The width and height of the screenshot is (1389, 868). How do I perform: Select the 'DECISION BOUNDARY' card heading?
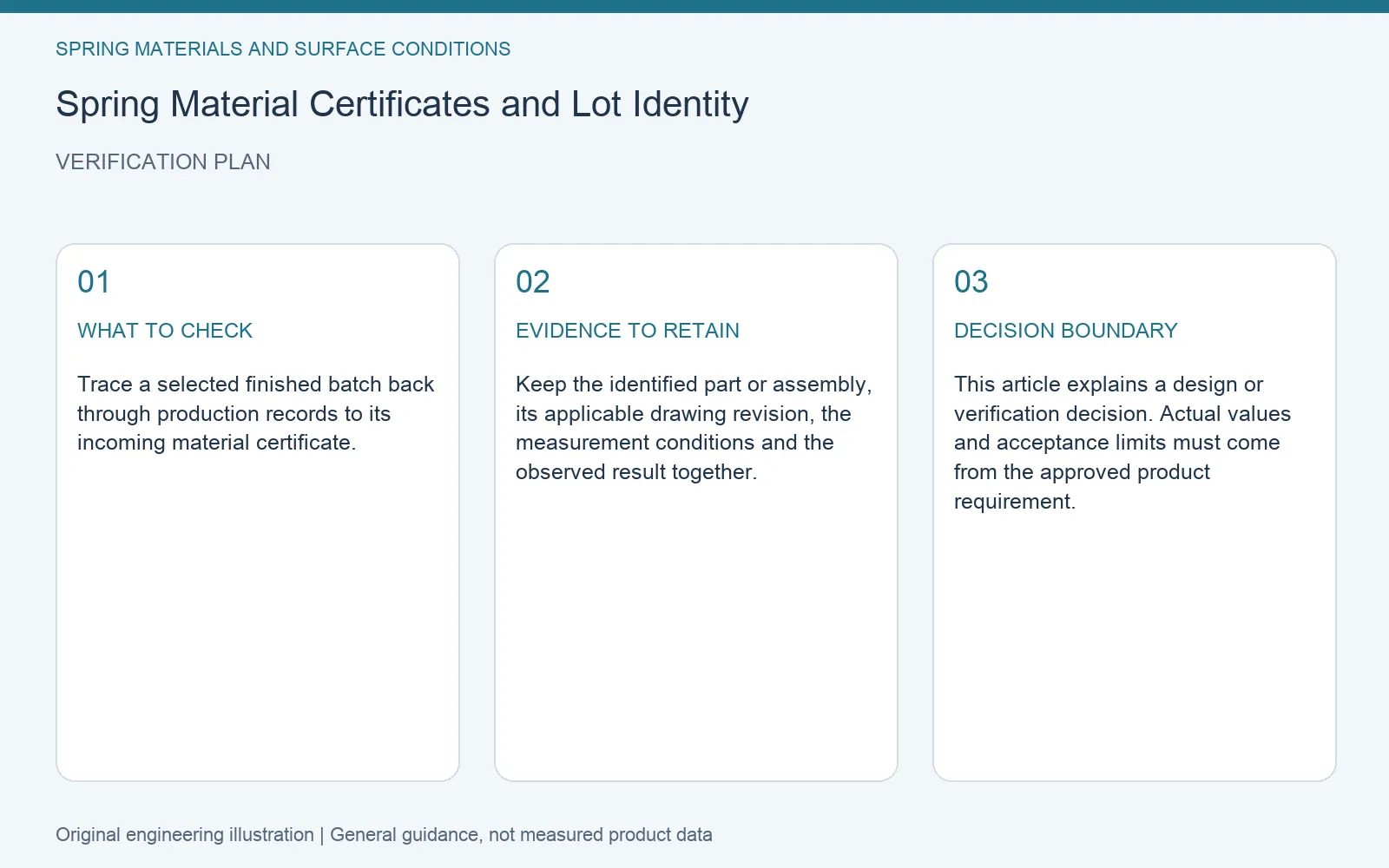point(1066,331)
